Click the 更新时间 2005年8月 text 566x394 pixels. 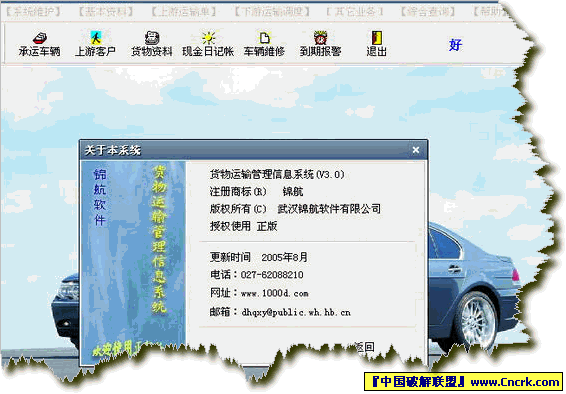[259, 257]
